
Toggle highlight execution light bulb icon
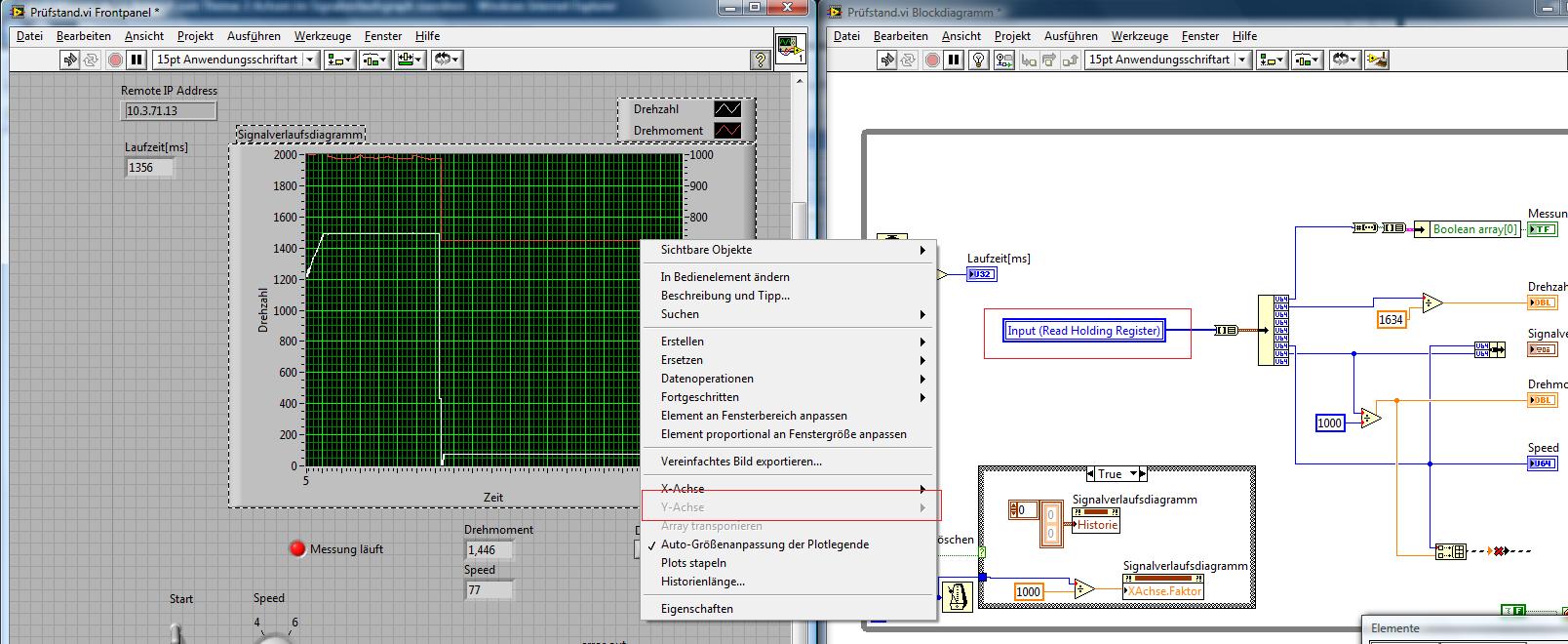point(978,60)
